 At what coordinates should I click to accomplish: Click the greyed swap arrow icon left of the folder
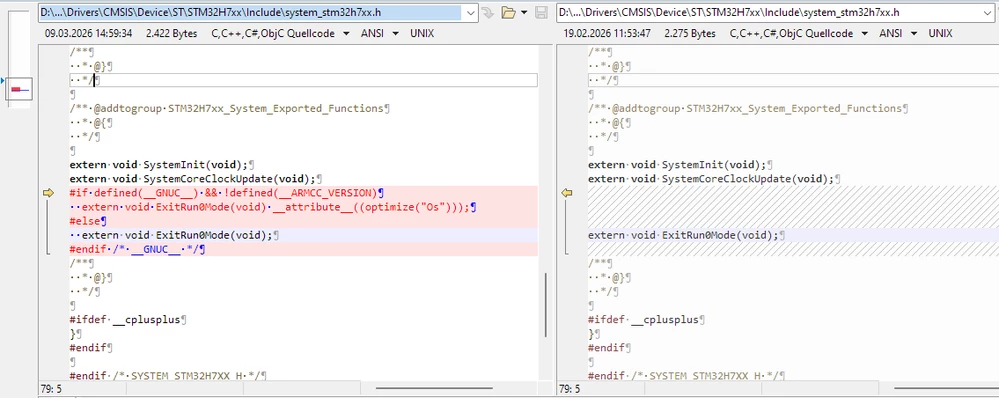click(488, 12)
